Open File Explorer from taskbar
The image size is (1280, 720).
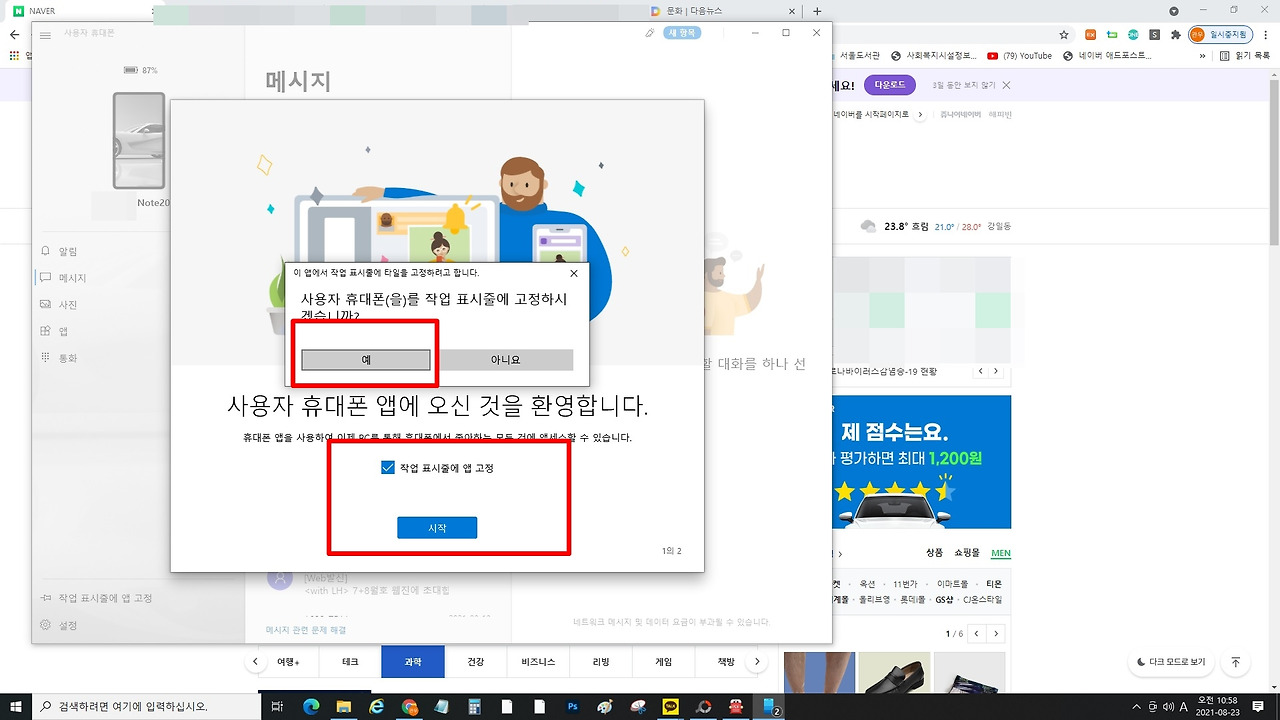344,706
